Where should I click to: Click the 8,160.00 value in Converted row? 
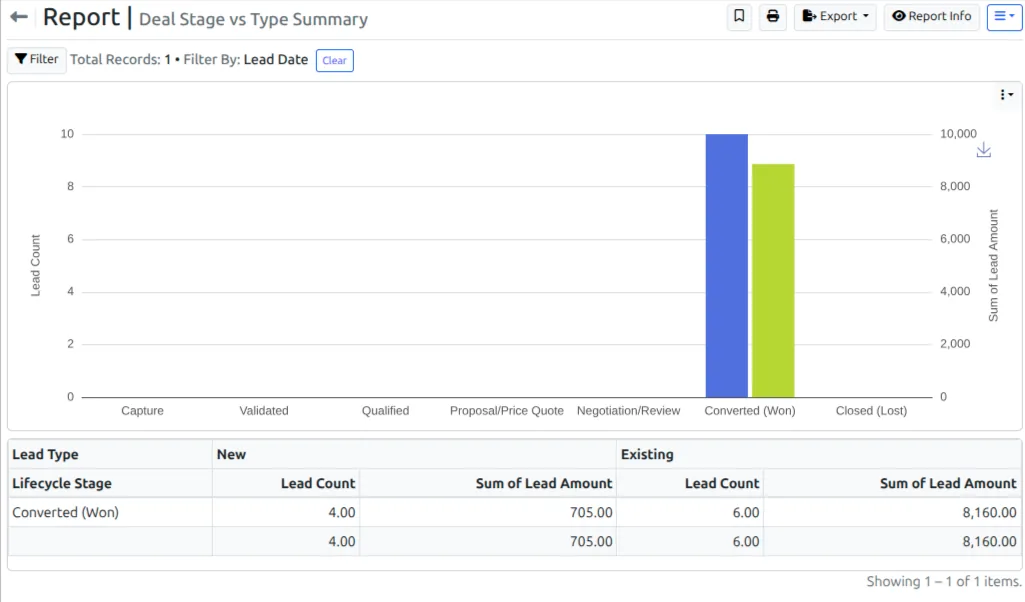(989, 512)
